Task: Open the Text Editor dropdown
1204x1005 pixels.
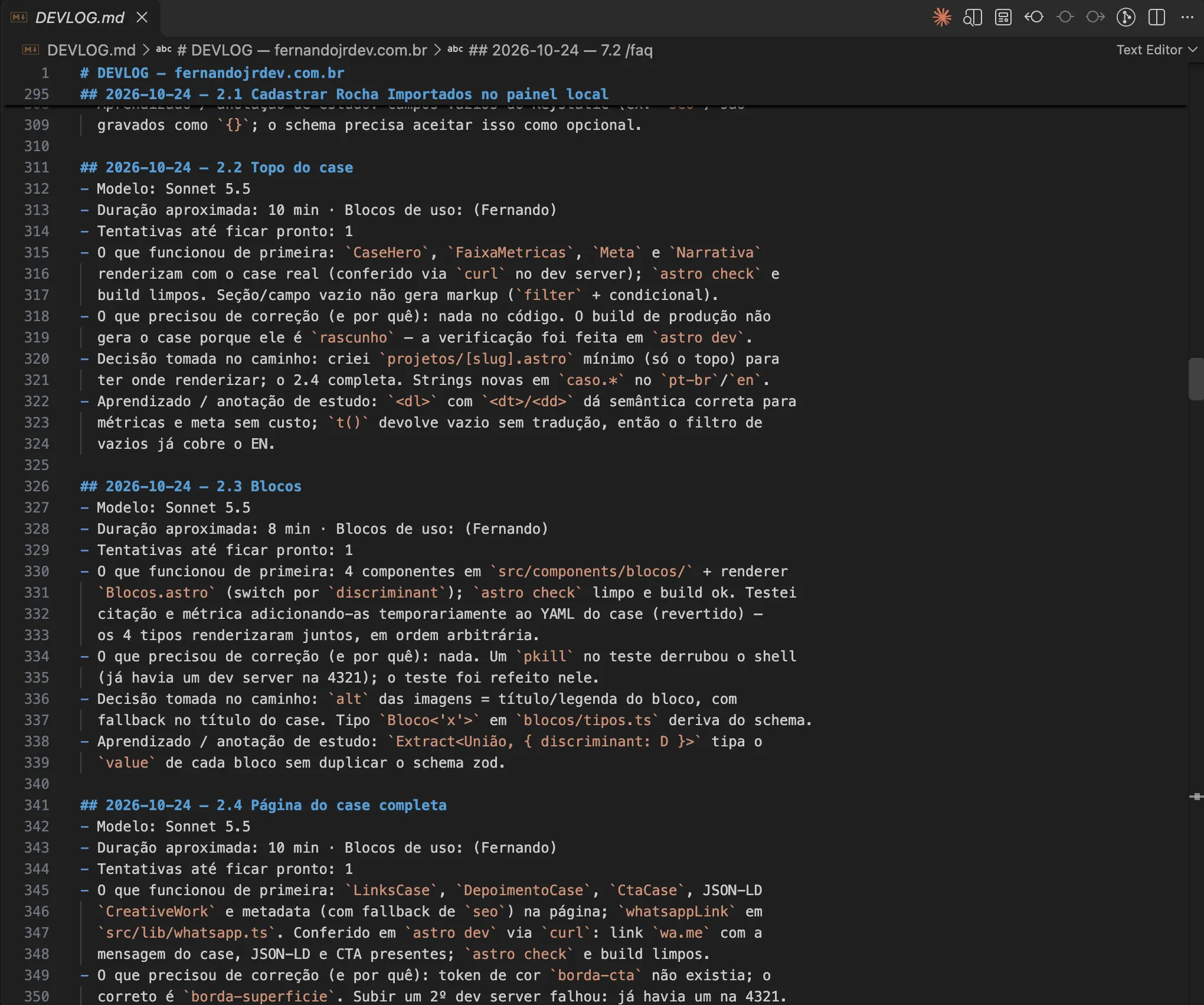Action: [x=1157, y=50]
